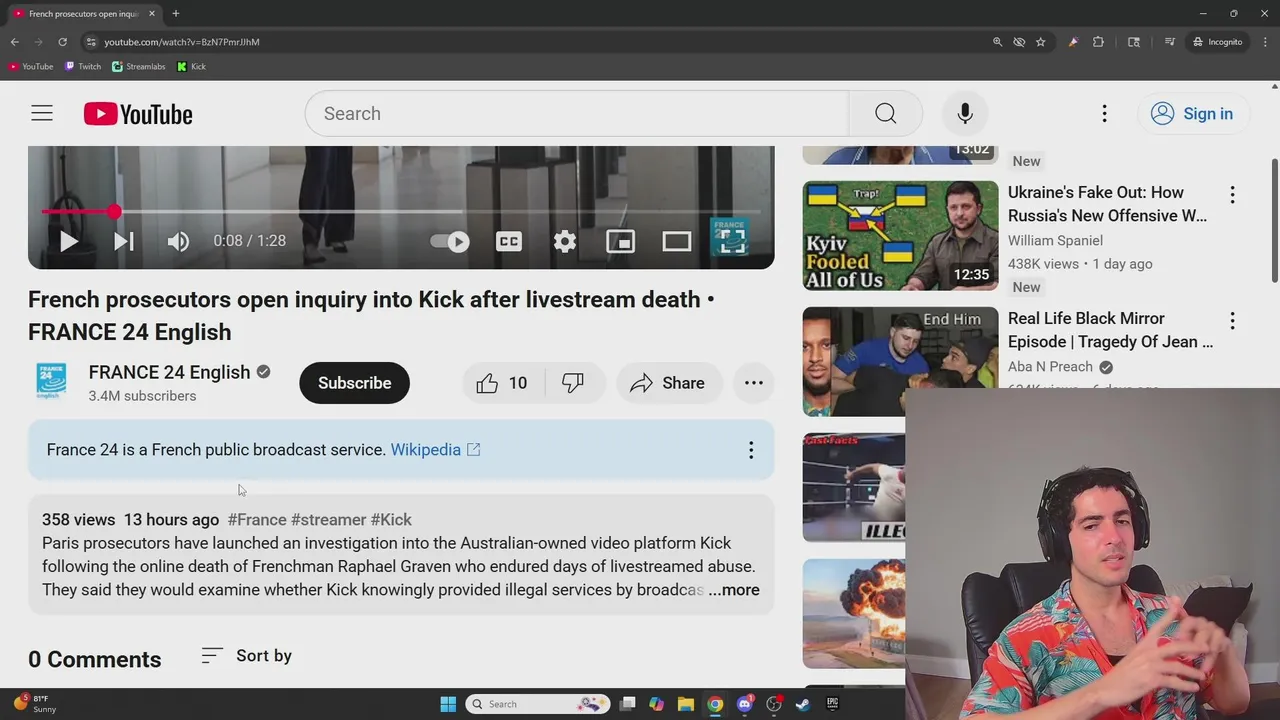The width and height of the screenshot is (1280, 720).
Task: Open the Chrome three-dot menu
Action: [1265, 42]
